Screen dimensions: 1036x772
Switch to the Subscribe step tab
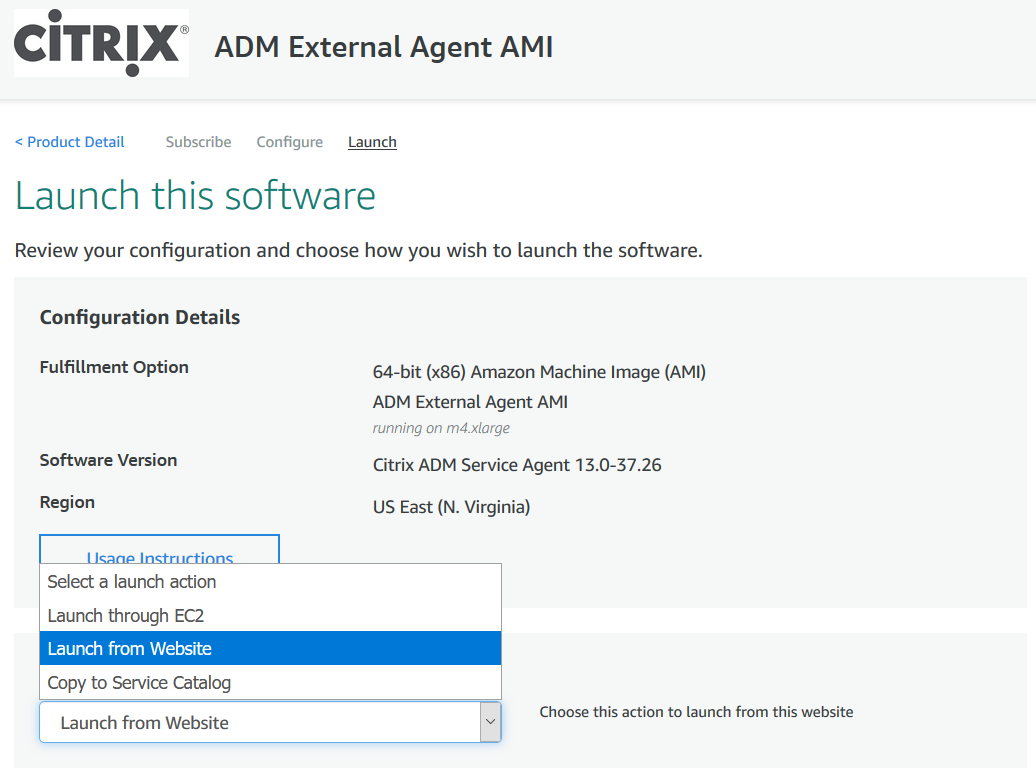tap(198, 142)
